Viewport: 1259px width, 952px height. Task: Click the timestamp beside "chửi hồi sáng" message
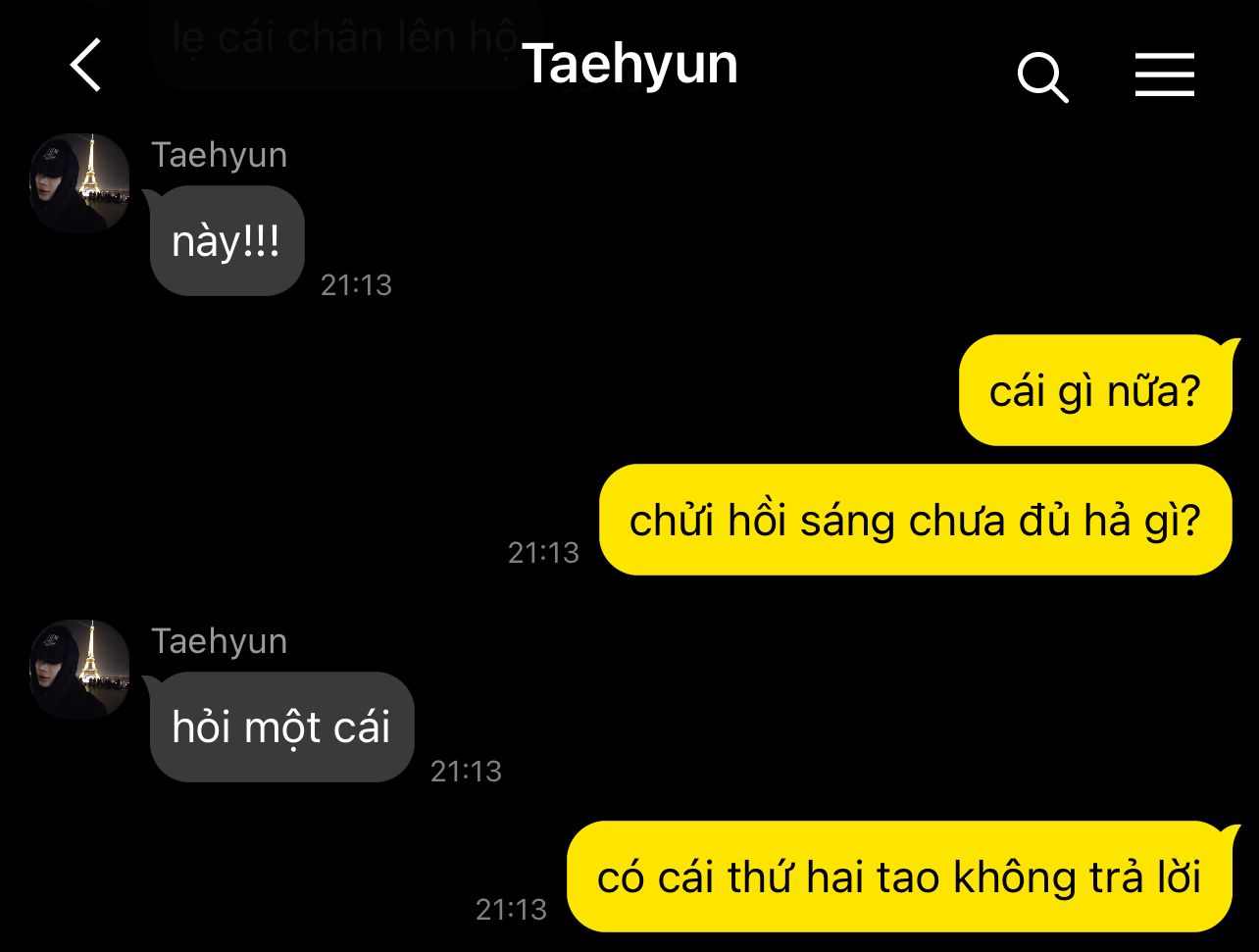[543, 553]
